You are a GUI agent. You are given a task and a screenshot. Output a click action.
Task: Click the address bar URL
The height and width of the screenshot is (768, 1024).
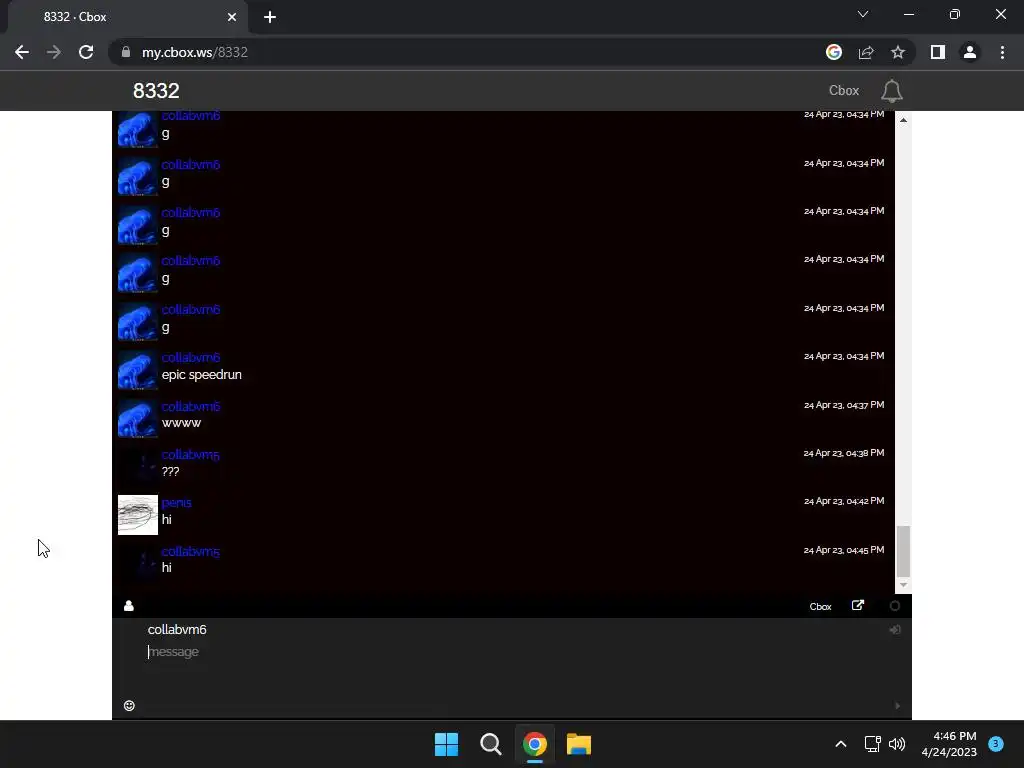[x=195, y=52]
